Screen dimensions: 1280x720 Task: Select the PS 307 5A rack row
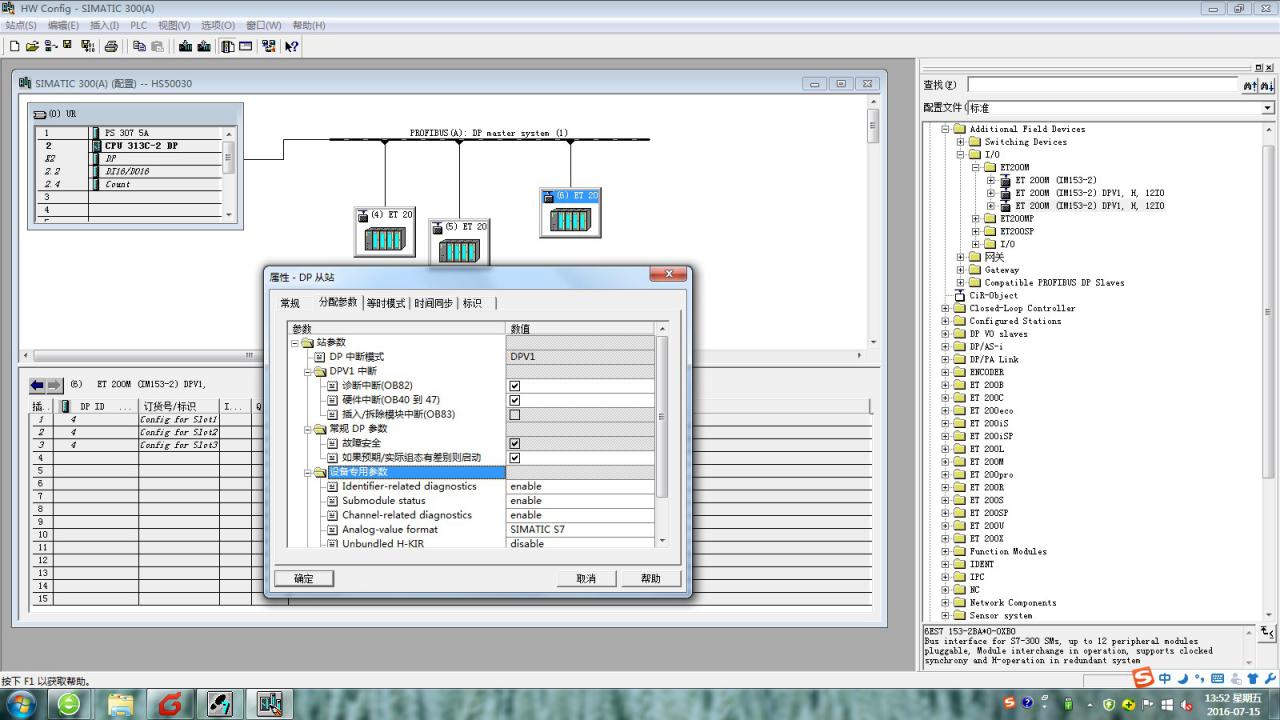pos(128,133)
